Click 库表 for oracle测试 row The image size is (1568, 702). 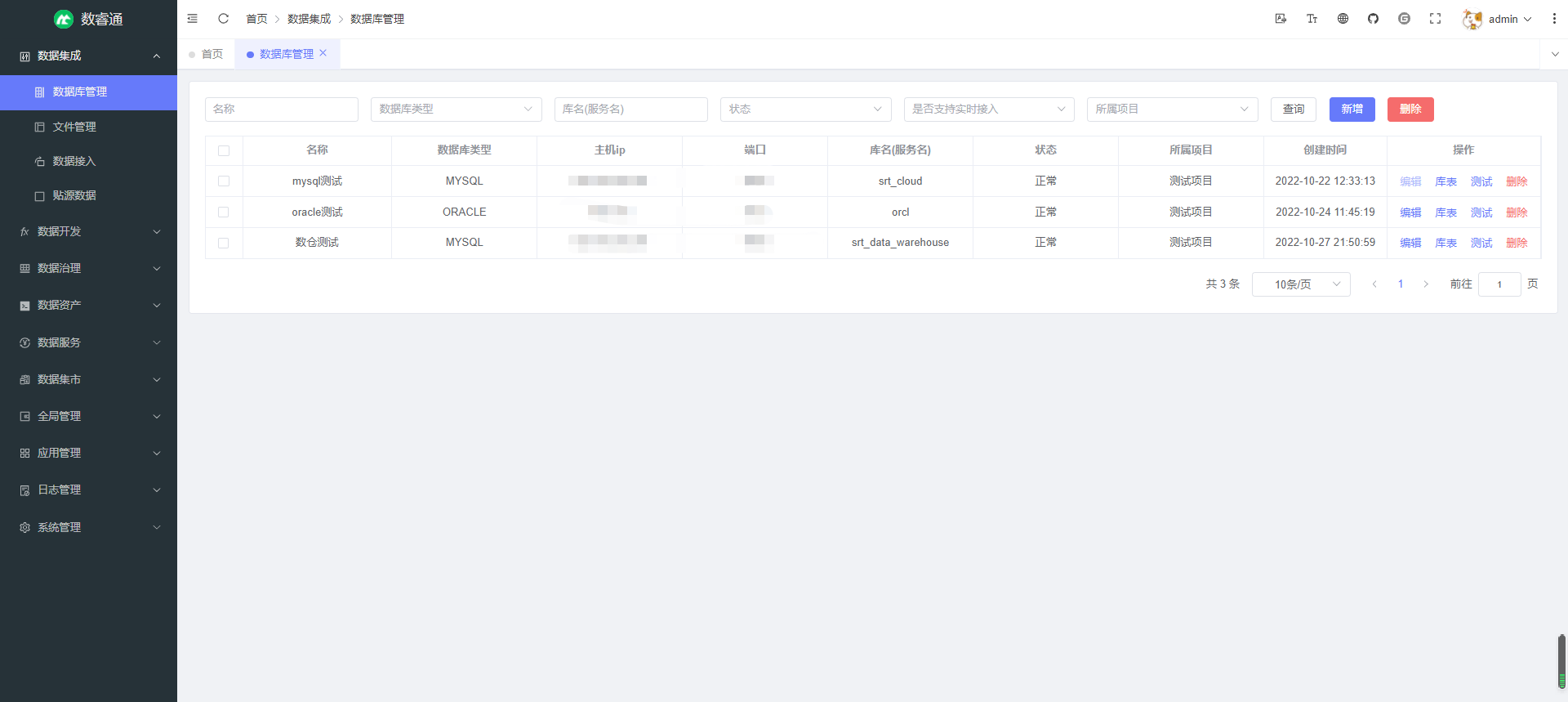coord(1446,212)
